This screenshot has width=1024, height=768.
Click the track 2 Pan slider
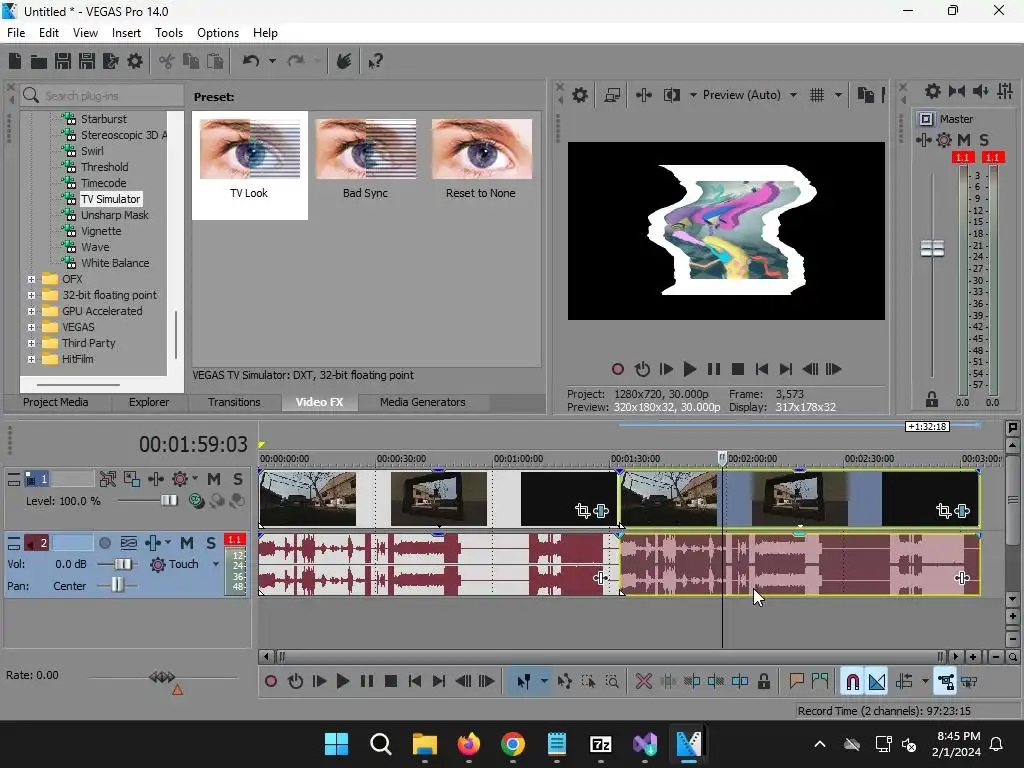[117, 585]
